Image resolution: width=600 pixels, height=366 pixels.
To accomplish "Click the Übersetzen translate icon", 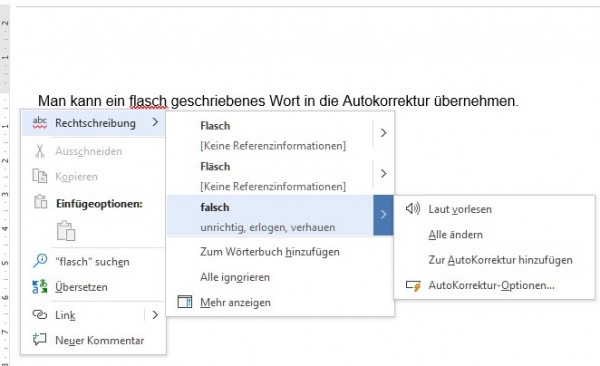I will pos(39,287).
